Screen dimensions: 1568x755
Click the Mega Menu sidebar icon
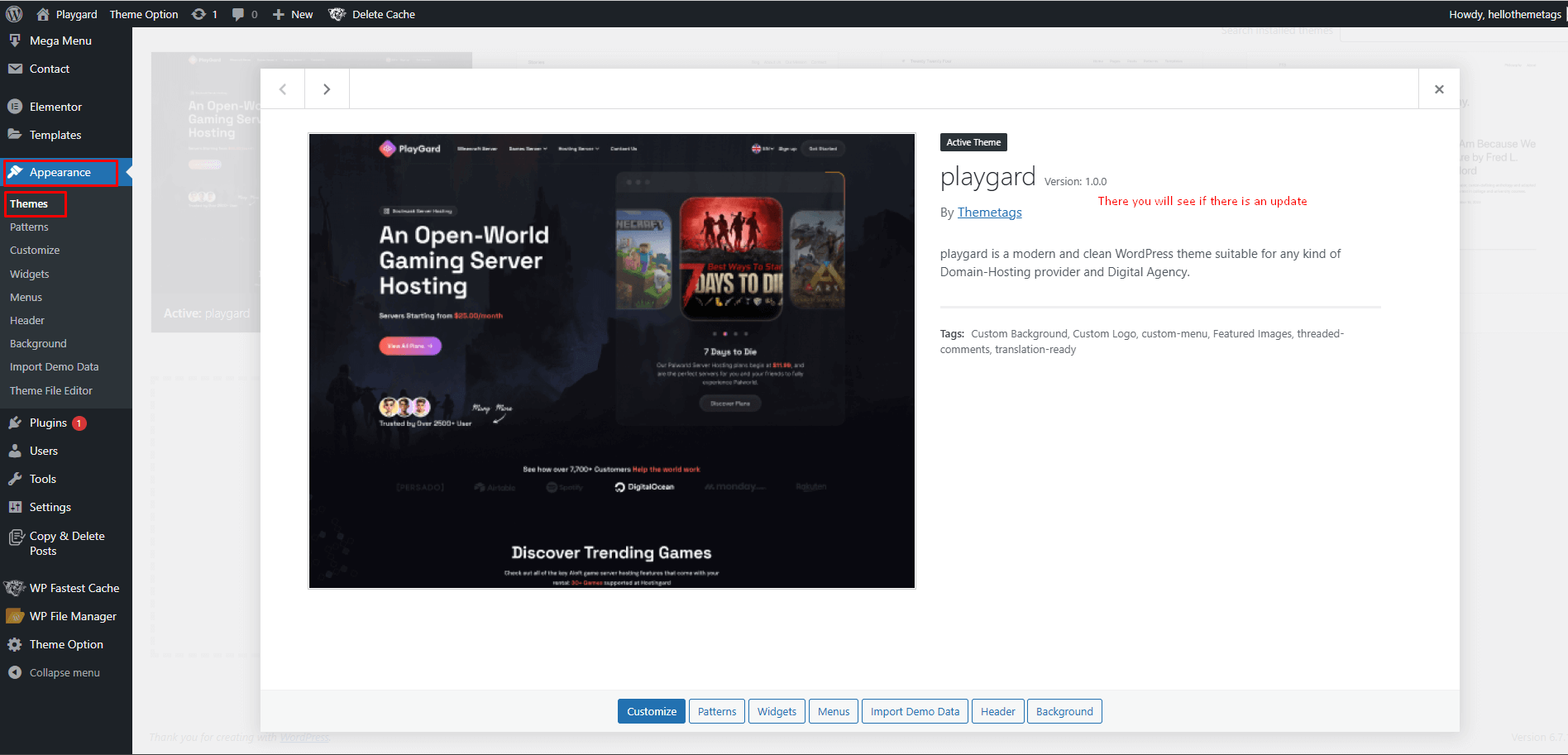(15, 41)
